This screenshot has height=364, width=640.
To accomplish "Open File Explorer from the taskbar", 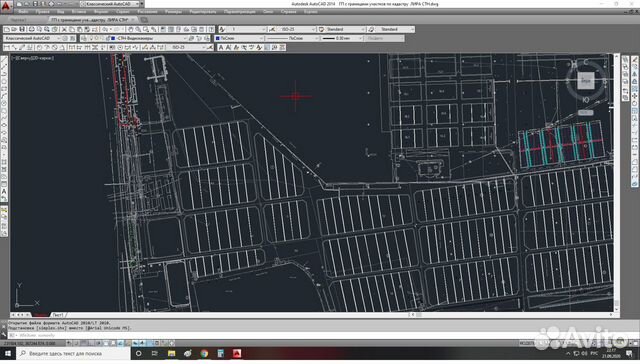I will coord(171,353).
